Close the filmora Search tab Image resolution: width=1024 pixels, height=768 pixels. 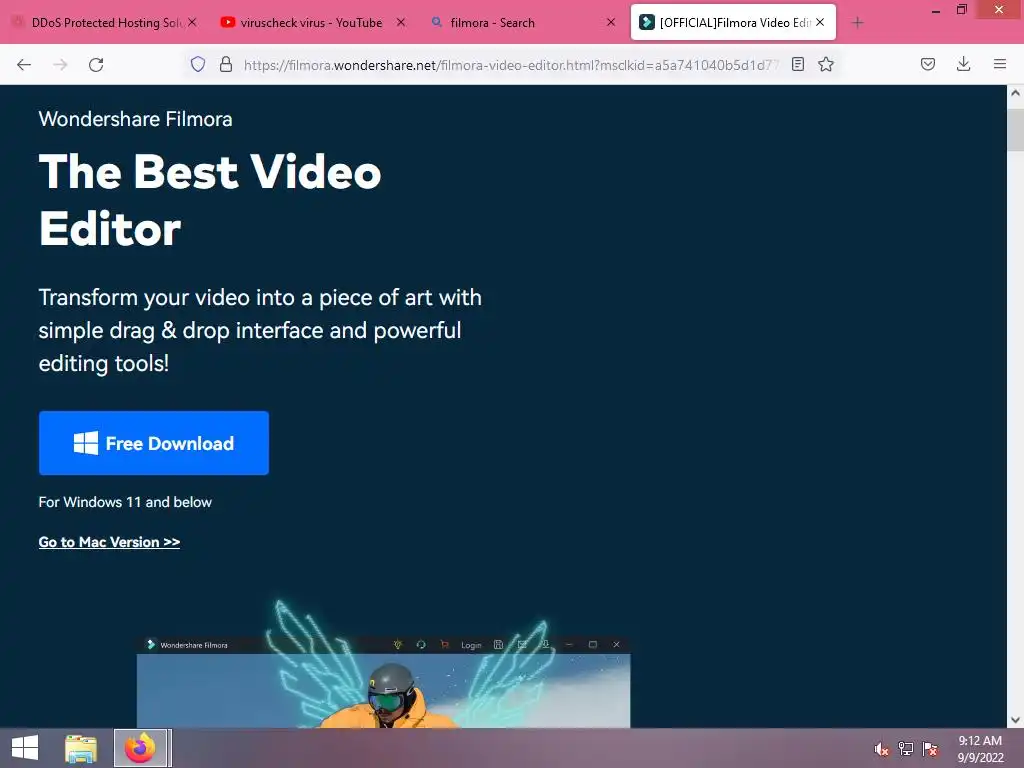tap(611, 22)
